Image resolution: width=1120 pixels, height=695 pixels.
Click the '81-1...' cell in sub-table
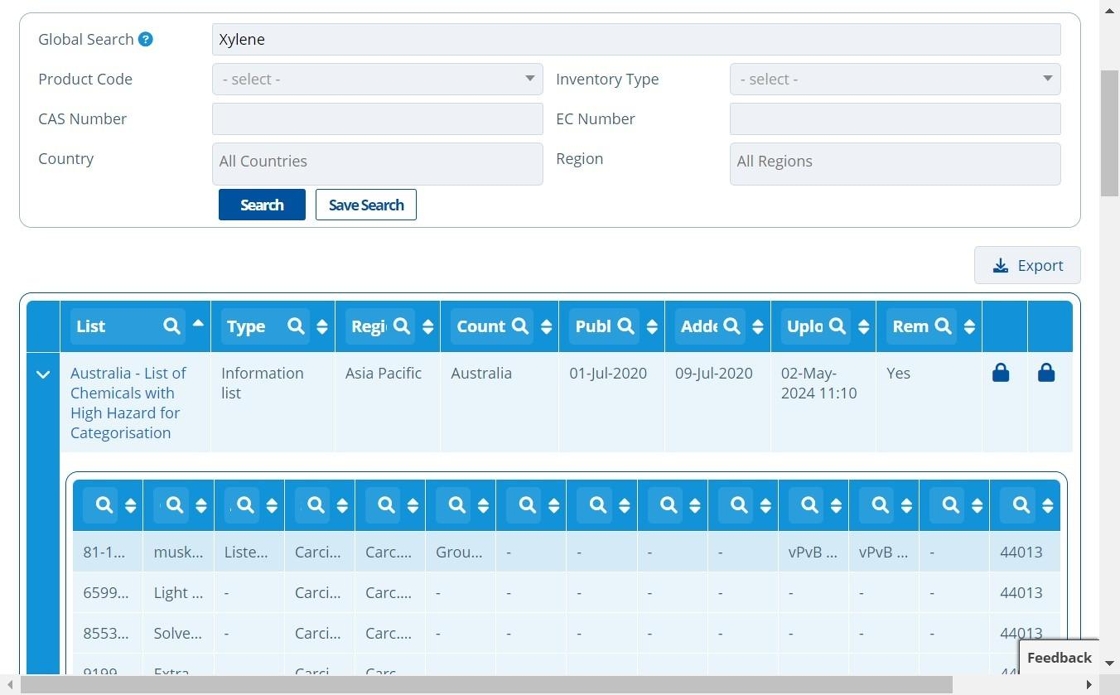point(106,551)
